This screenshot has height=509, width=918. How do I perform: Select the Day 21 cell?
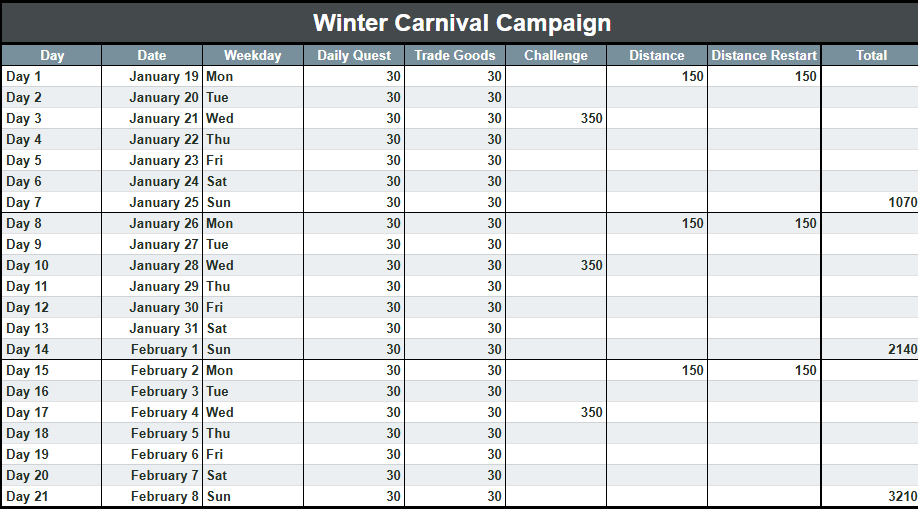[52, 496]
